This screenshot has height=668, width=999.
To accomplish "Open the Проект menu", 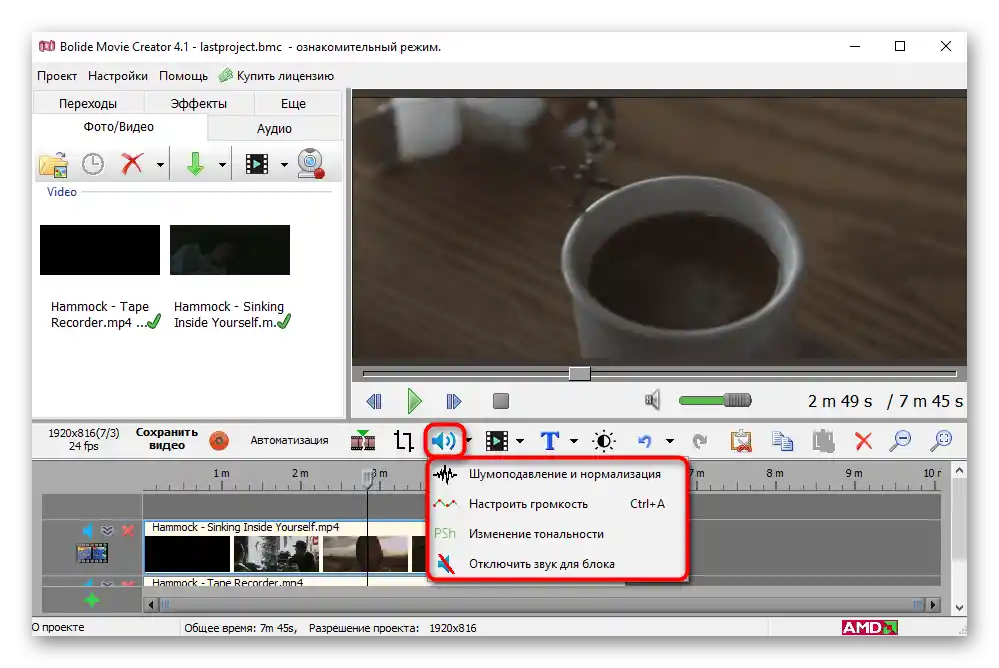I will [57, 76].
